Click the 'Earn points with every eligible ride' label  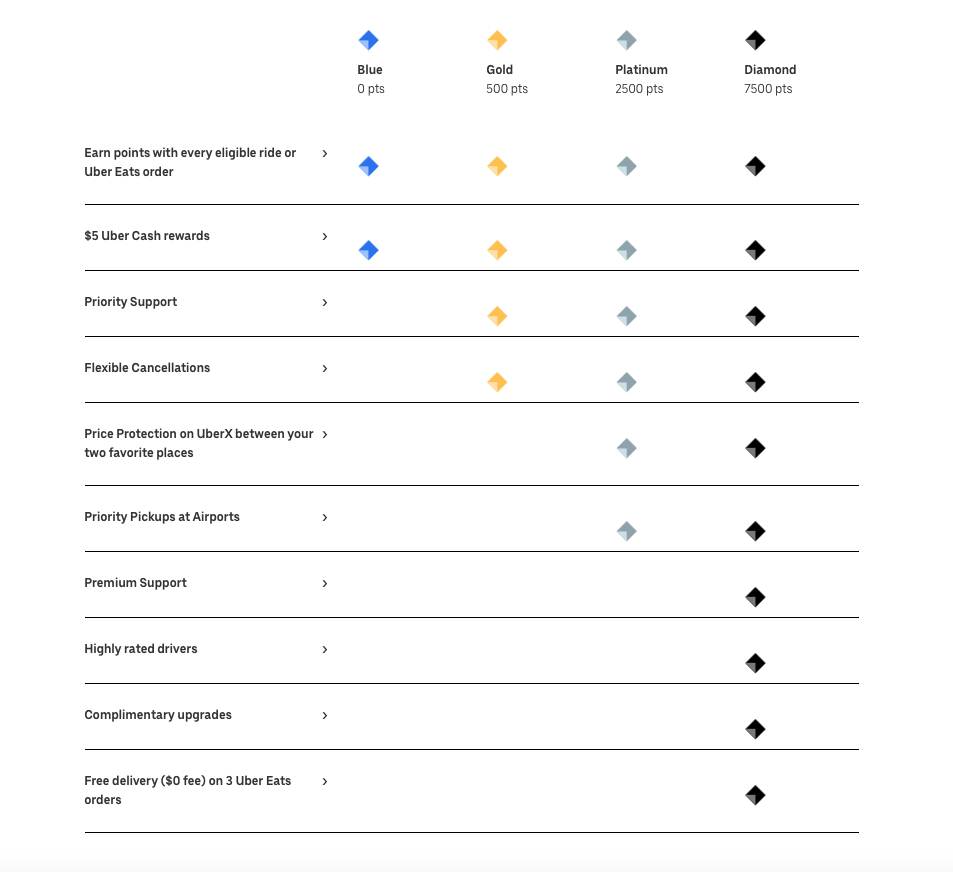click(190, 162)
